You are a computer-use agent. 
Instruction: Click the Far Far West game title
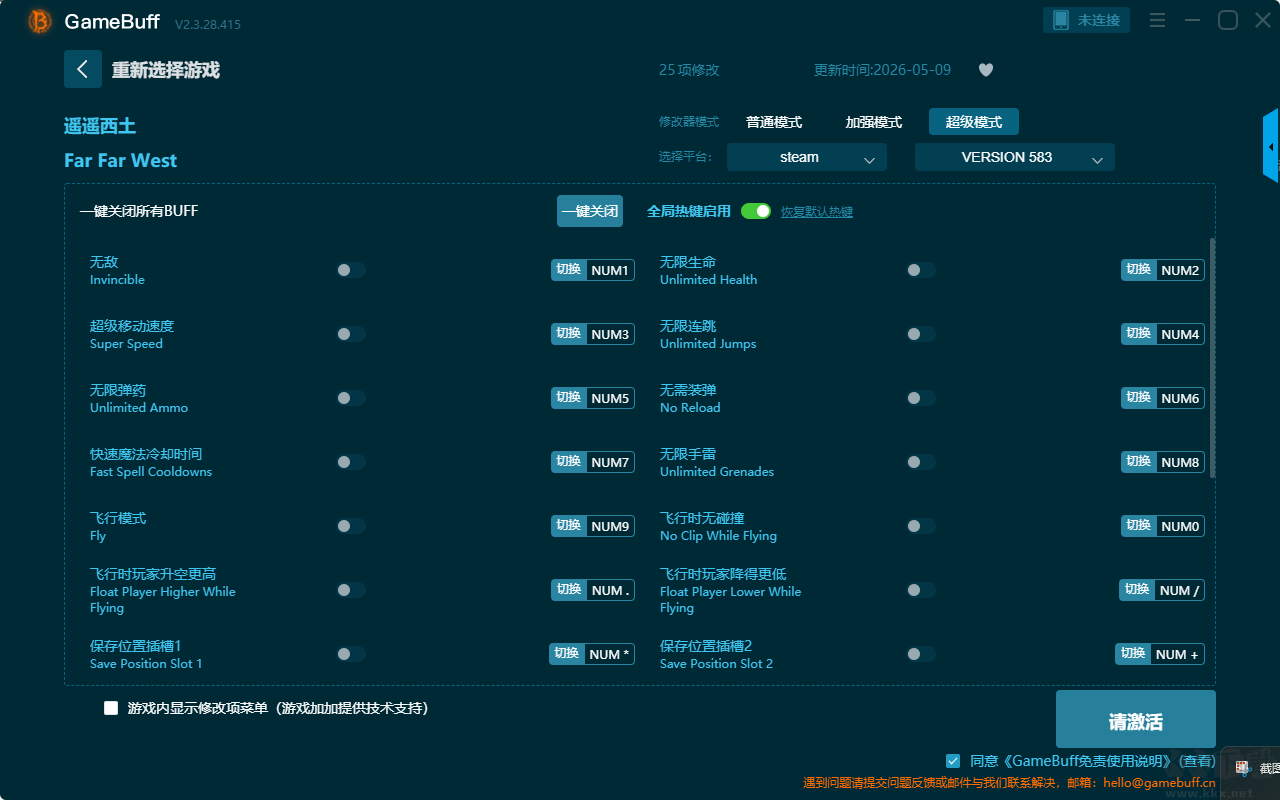click(120, 160)
